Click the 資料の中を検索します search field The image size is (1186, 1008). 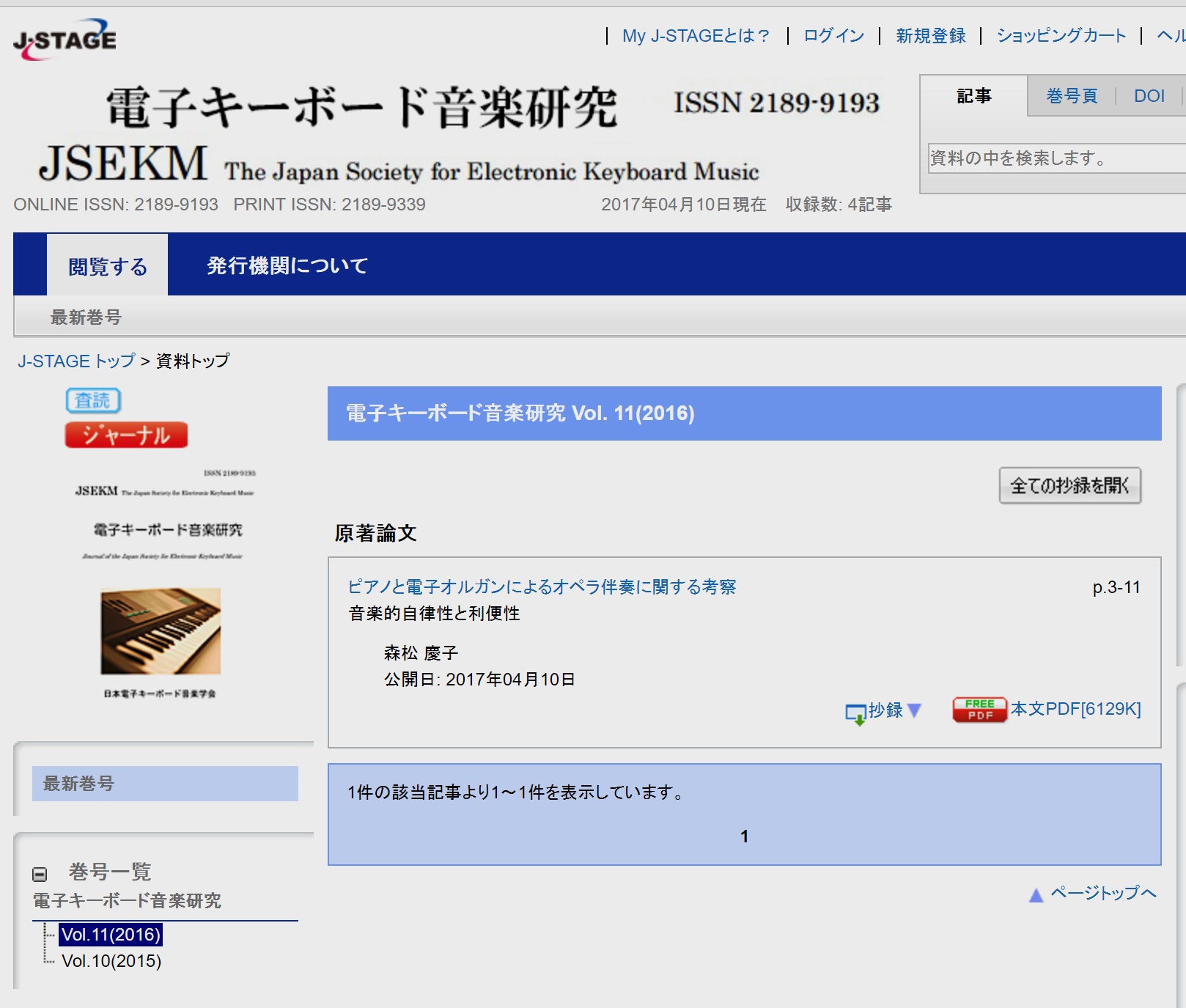[x=1056, y=158]
